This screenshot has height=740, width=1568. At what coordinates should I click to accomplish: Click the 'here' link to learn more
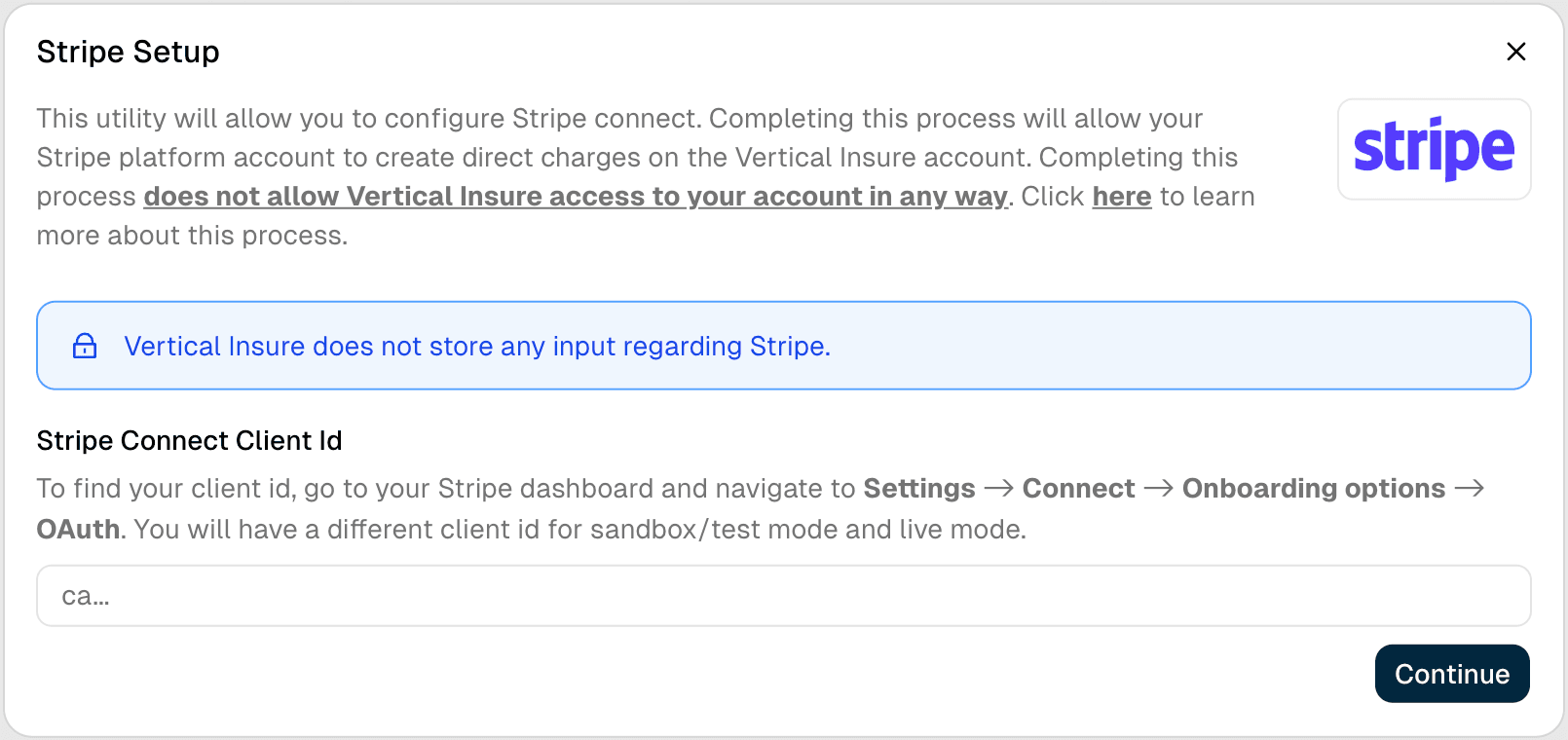[x=1121, y=196]
